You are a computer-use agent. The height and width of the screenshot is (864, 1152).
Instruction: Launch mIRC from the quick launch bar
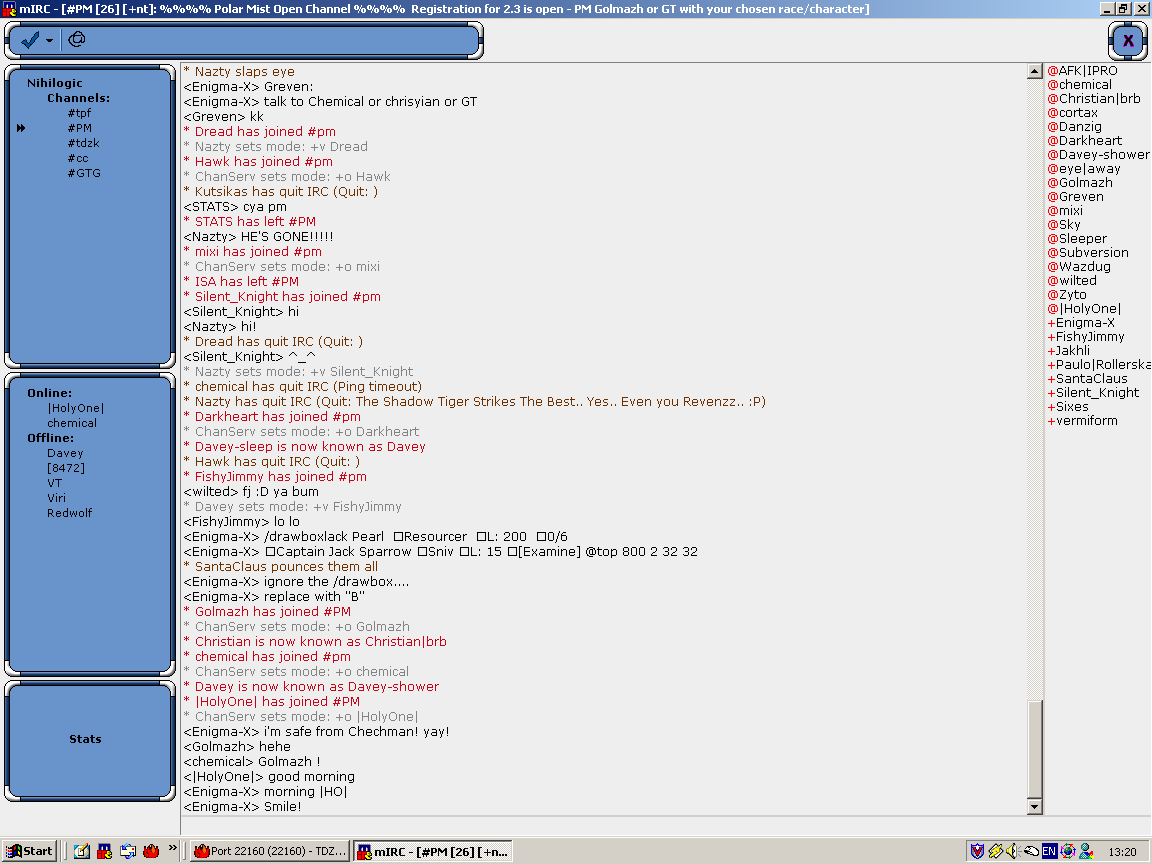click(104, 852)
